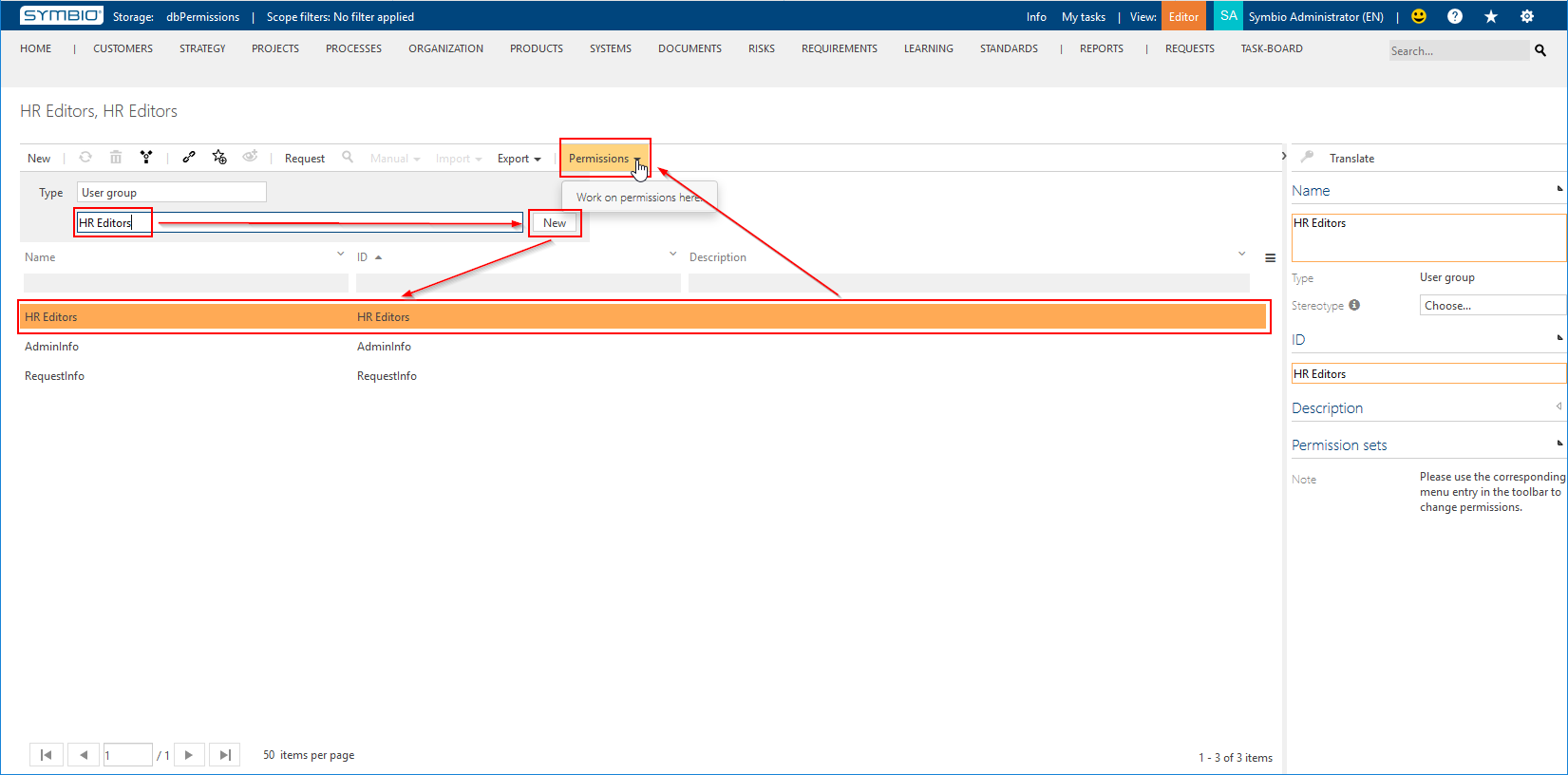Open the column options hamburger menu
Viewport: 1568px width, 775px height.
point(1270,258)
